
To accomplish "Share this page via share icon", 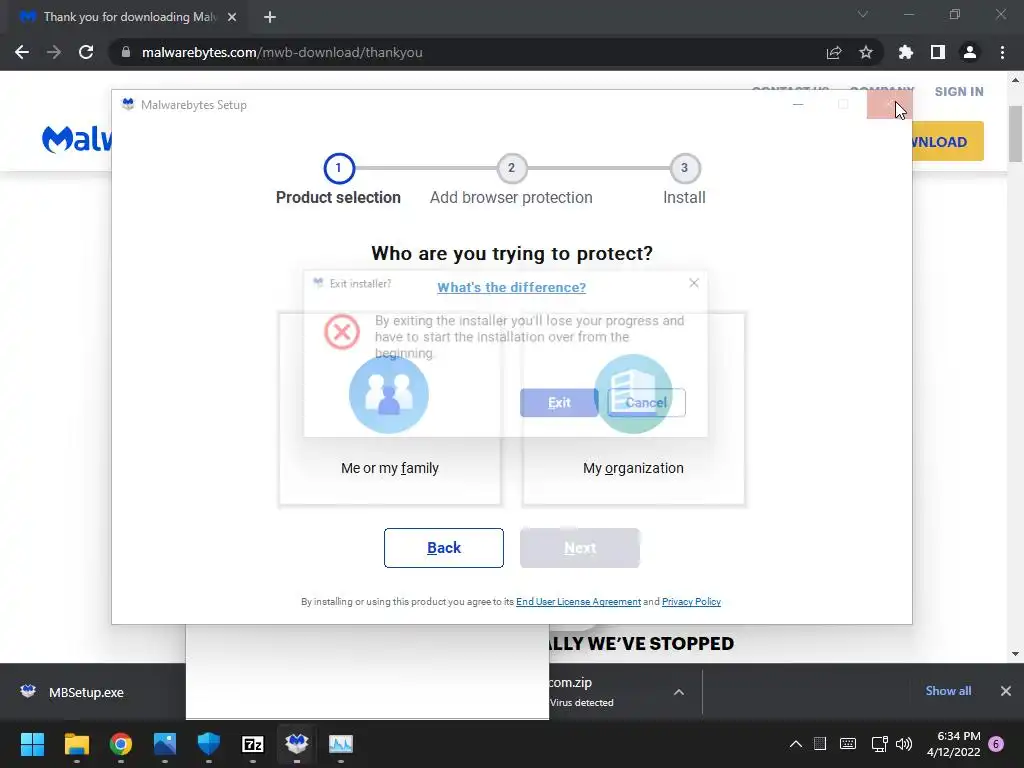I will coord(834,52).
